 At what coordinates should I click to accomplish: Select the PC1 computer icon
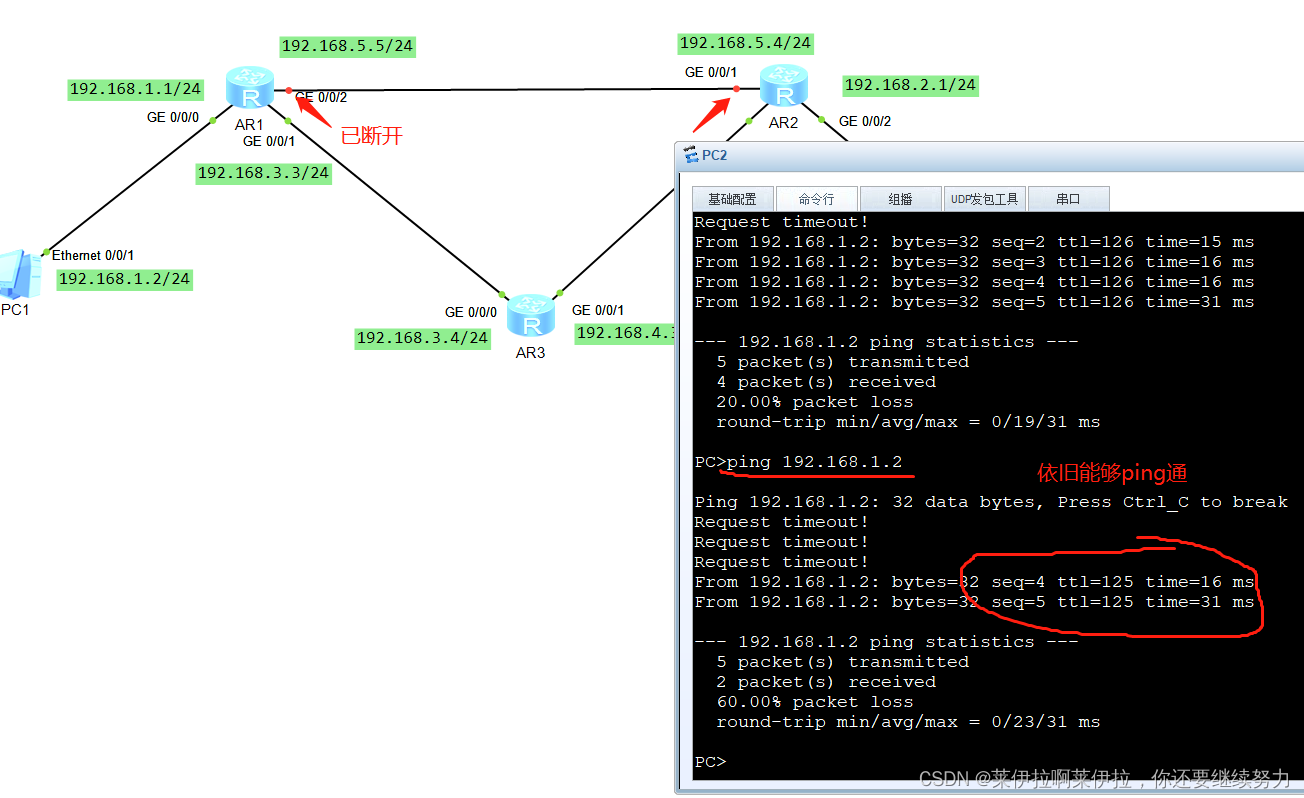[x=19, y=274]
